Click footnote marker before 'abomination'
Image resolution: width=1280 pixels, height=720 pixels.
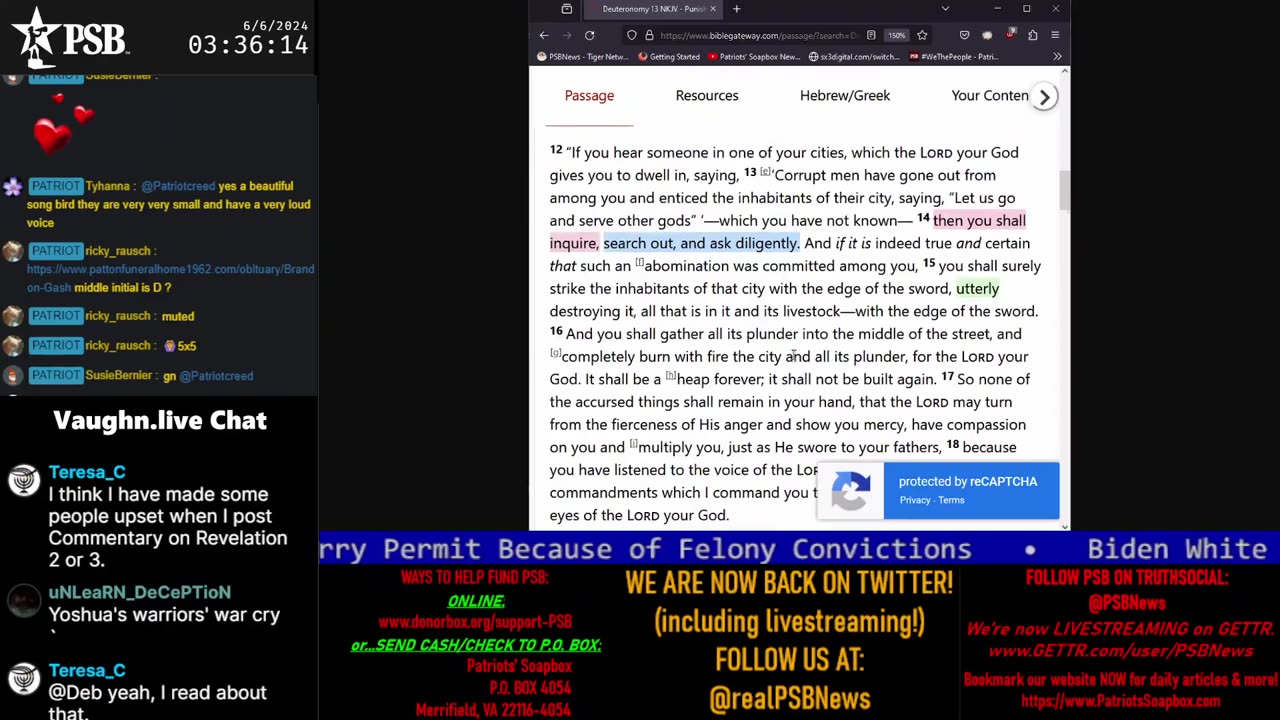(x=639, y=262)
